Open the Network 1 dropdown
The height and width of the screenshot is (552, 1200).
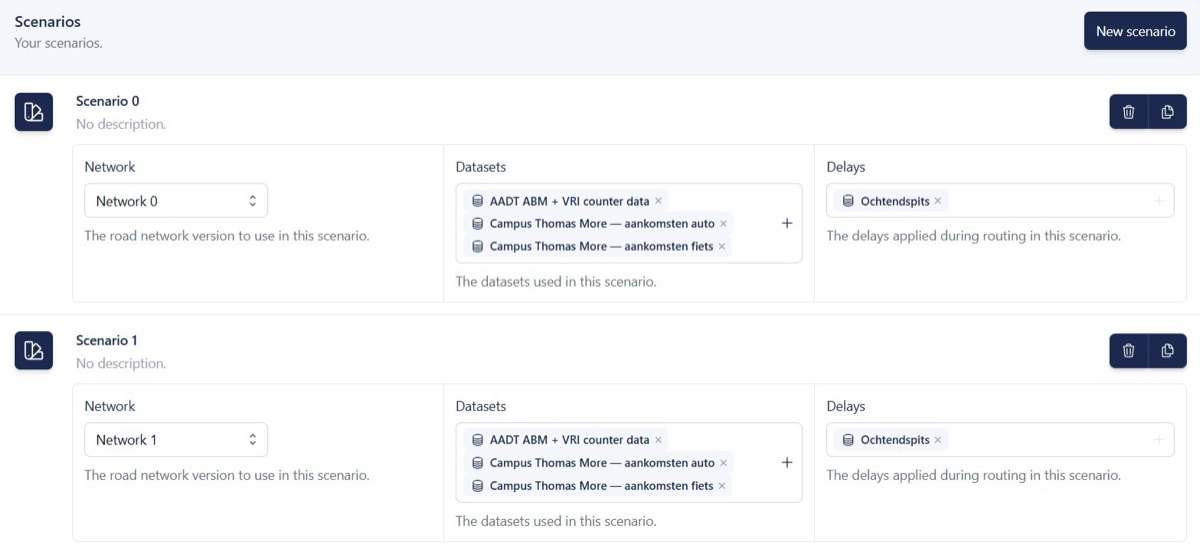point(176,440)
